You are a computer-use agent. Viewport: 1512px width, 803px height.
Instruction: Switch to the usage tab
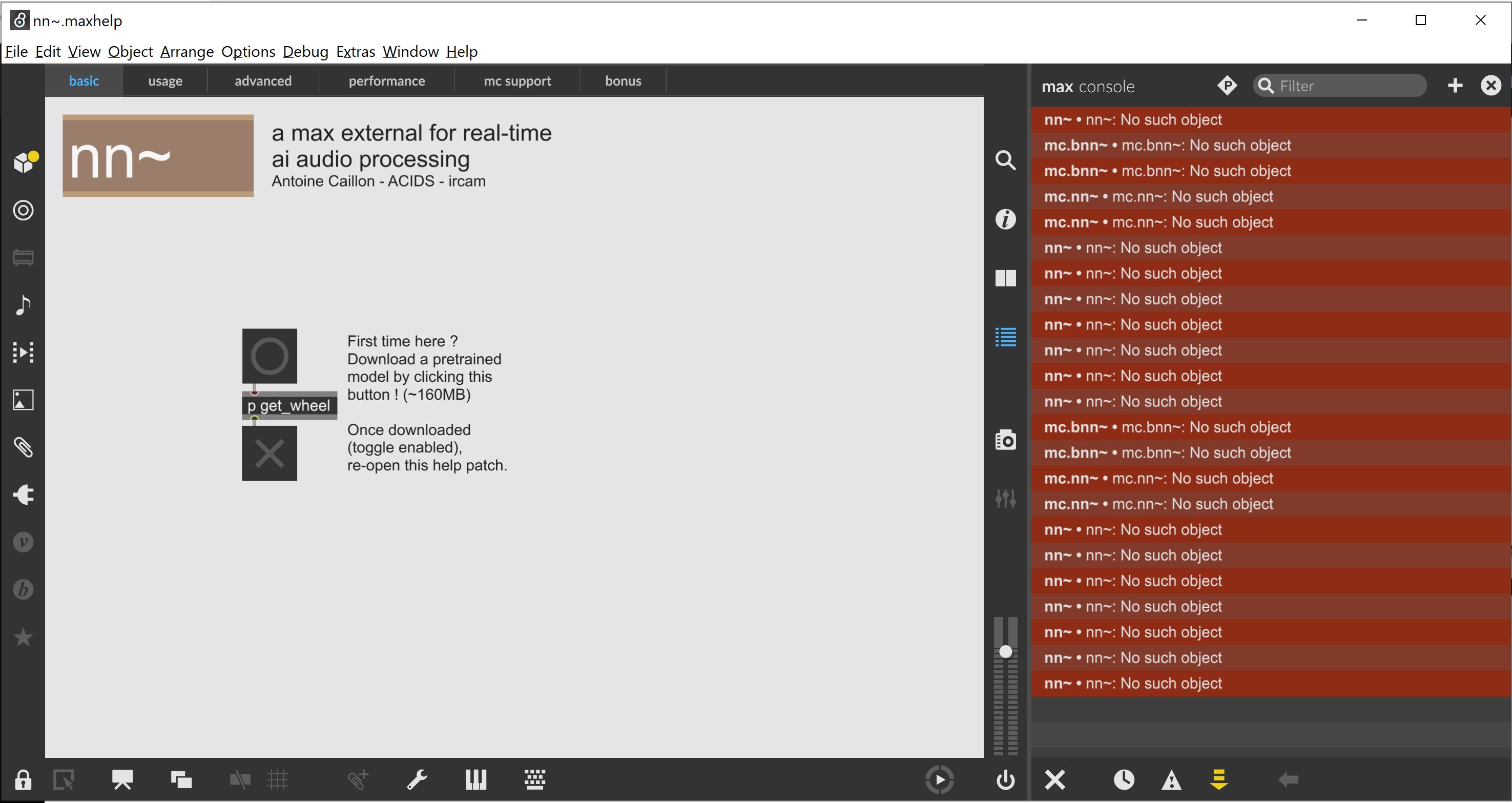165,81
